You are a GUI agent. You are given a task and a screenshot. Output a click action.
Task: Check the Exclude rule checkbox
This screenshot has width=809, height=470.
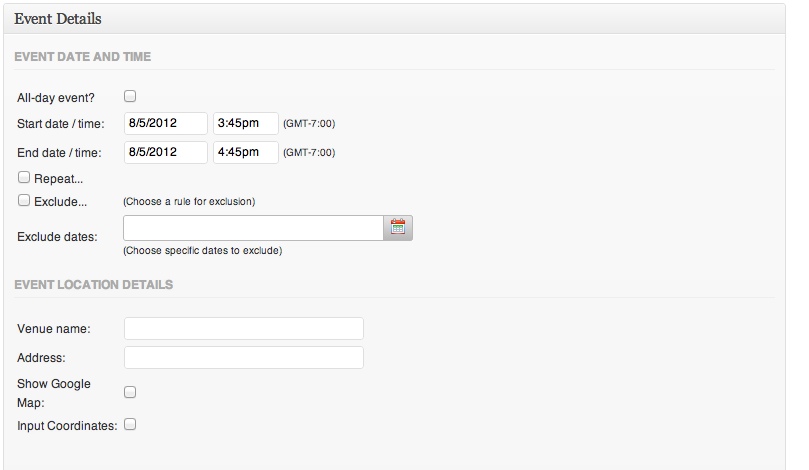tap(24, 200)
